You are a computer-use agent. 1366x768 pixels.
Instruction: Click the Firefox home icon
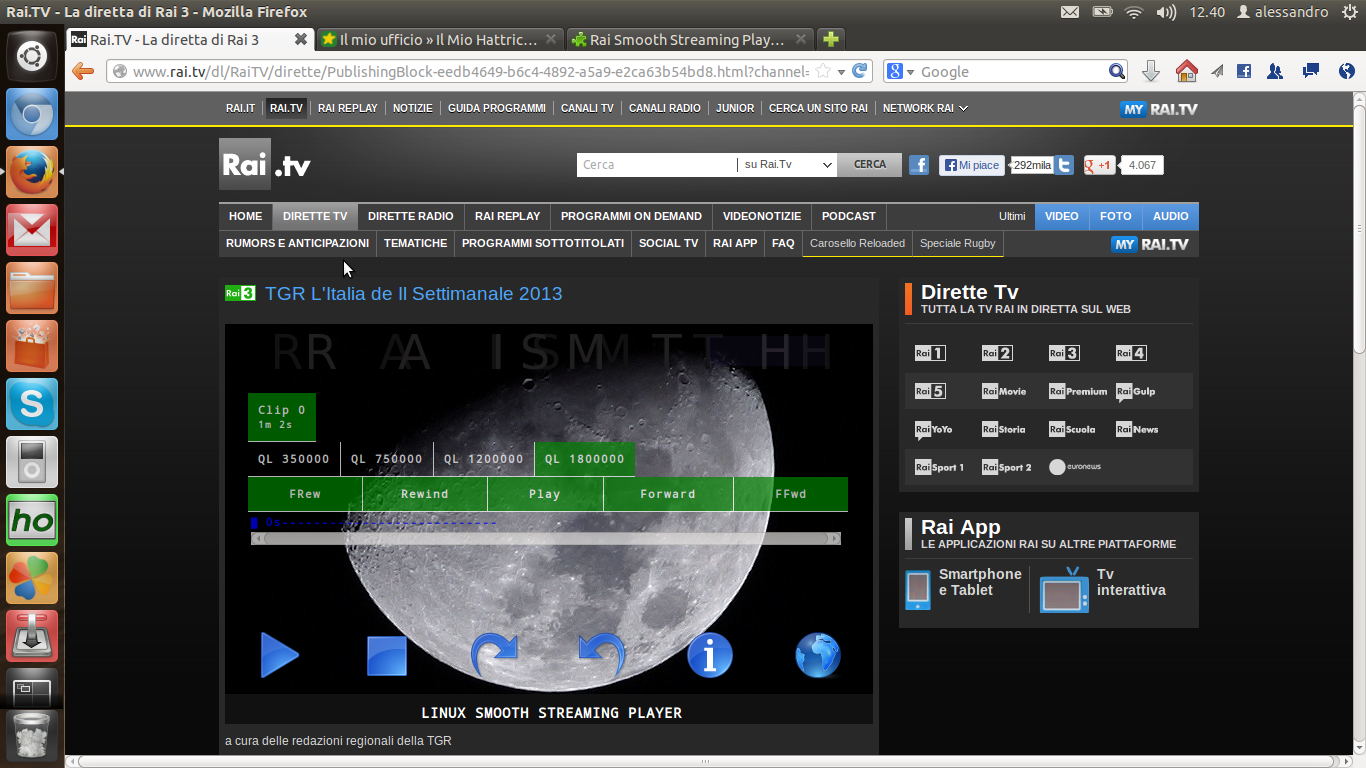[x=1186, y=71]
